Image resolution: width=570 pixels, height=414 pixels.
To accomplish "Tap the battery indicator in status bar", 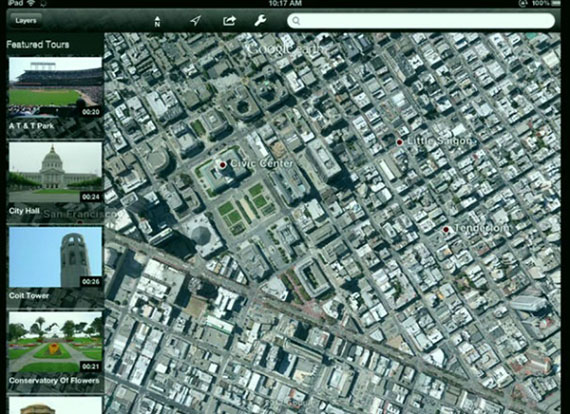I will (x=556, y=3).
